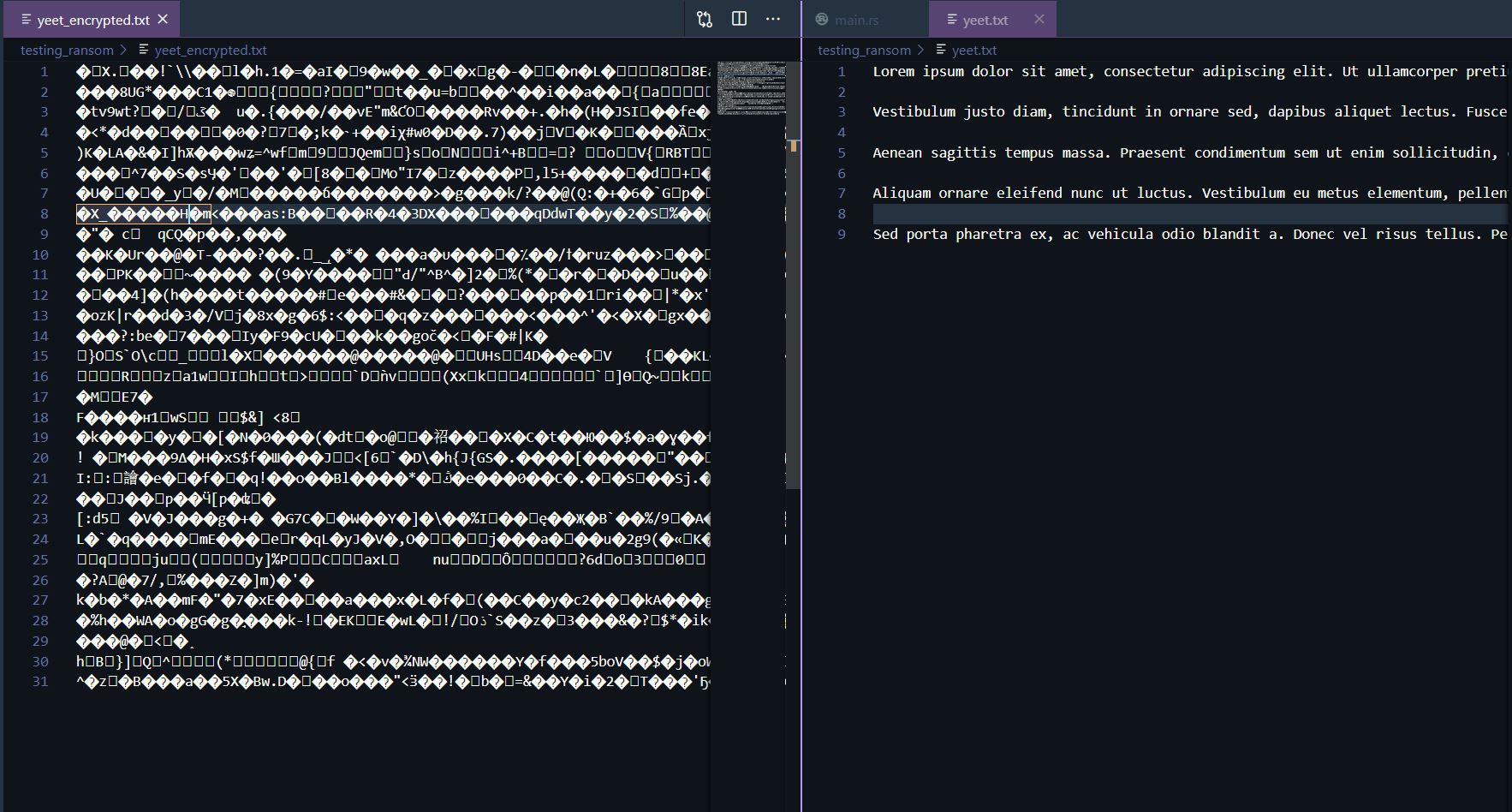This screenshot has width=1512, height=812.
Task: Click the Rust file icon on main.rs tab
Action: tap(822, 19)
